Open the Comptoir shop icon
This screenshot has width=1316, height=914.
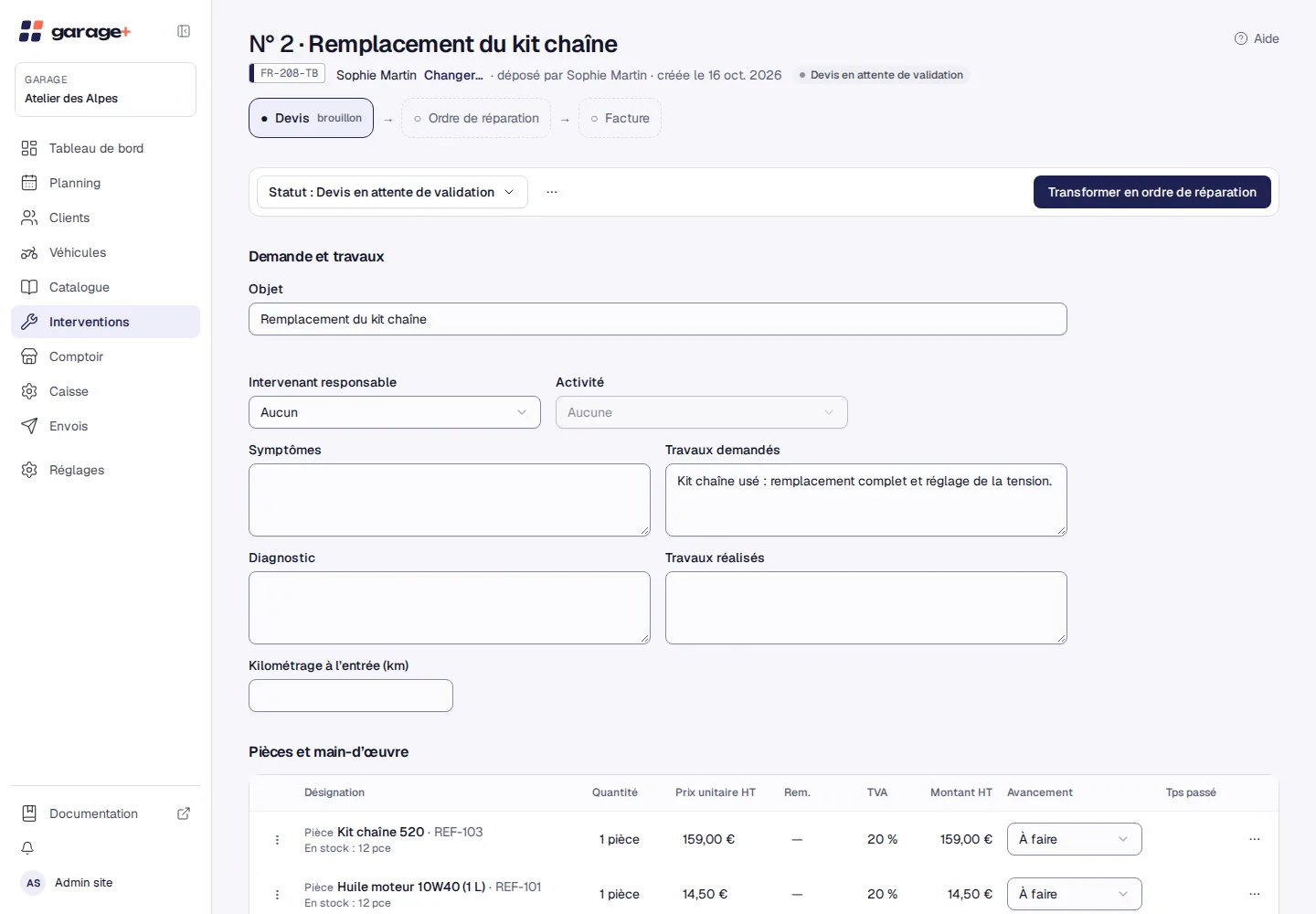(29, 356)
